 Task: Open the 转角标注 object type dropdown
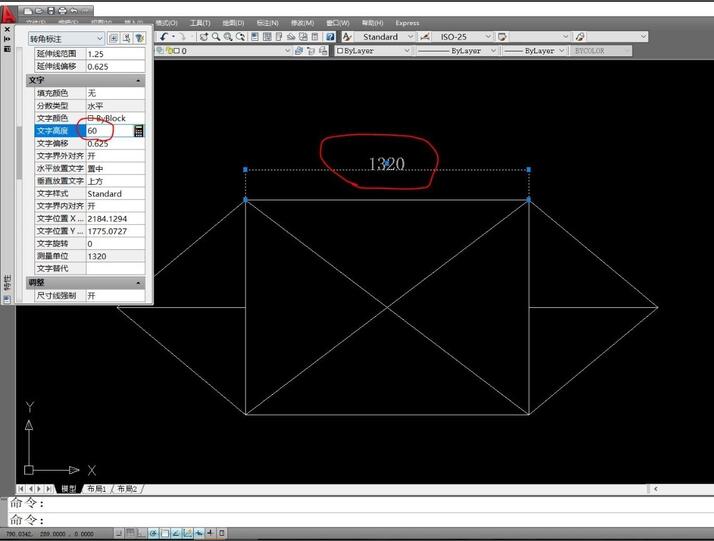66,39
